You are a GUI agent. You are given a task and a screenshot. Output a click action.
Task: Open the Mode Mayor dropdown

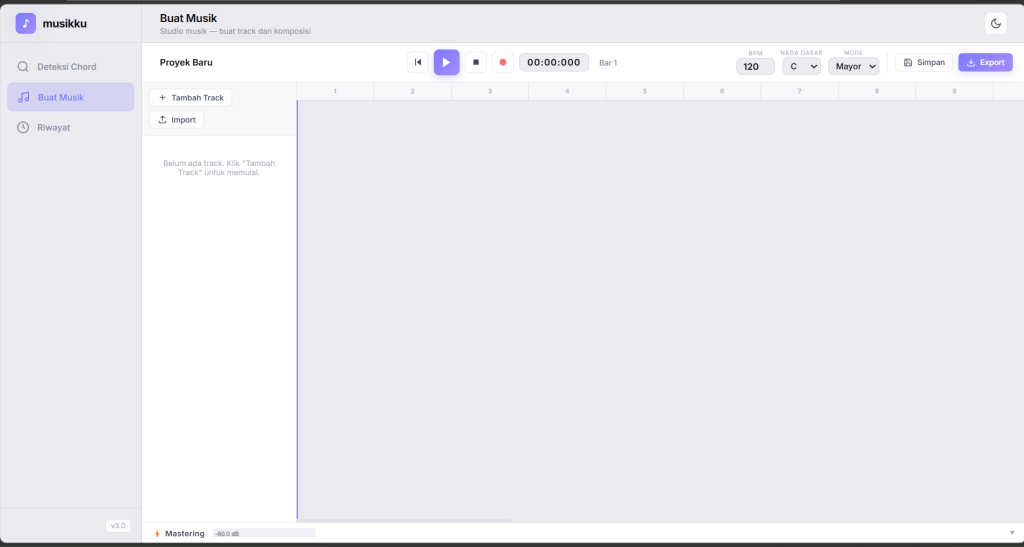coord(853,67)
